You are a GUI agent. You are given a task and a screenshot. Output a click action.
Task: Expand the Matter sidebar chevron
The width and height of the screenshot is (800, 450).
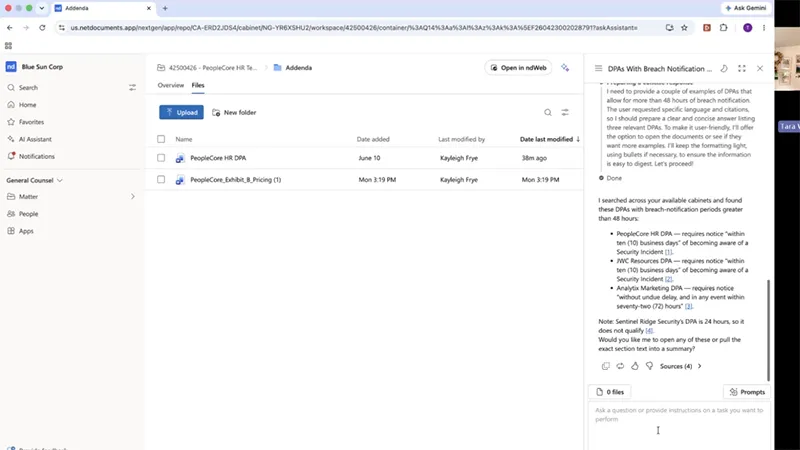point(133,196)
